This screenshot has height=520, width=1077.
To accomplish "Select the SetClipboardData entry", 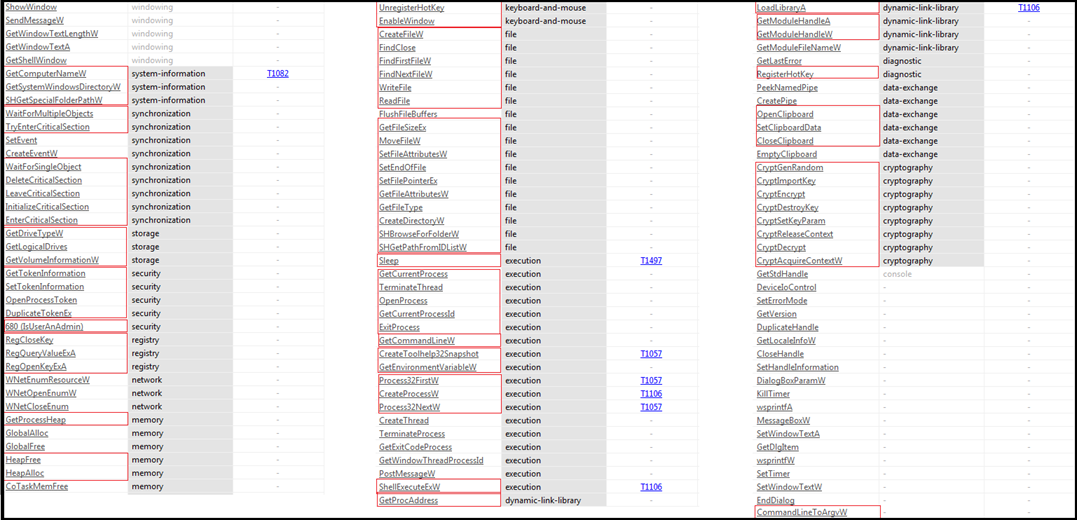I will point(789,128).
